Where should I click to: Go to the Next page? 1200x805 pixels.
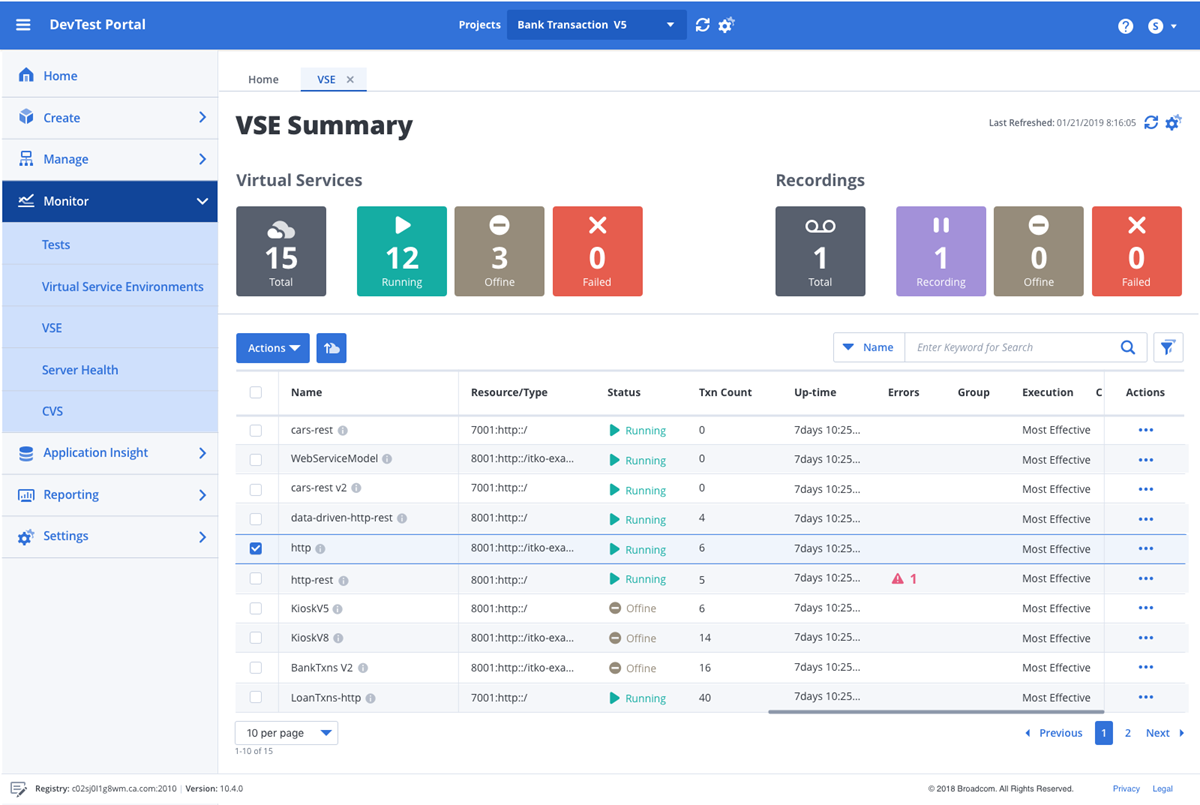click(x=1165, y=733)
